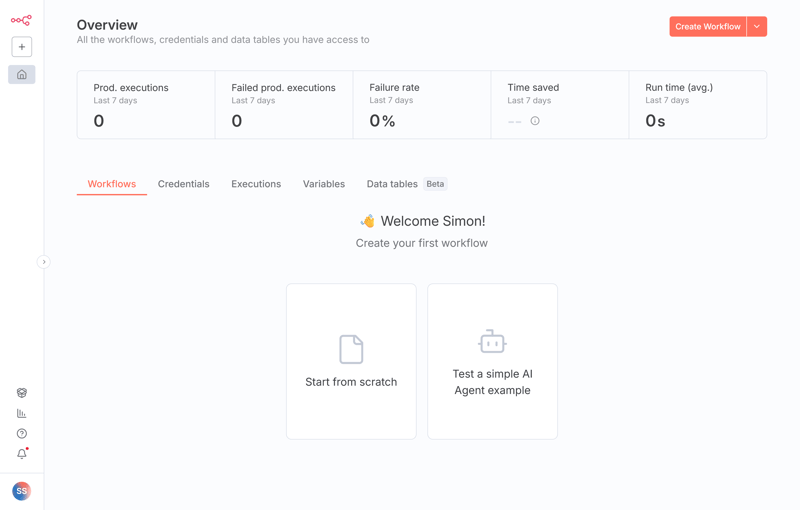
Task: Click the Failed prod. executions stat card
Action: (x=284, y=105)
